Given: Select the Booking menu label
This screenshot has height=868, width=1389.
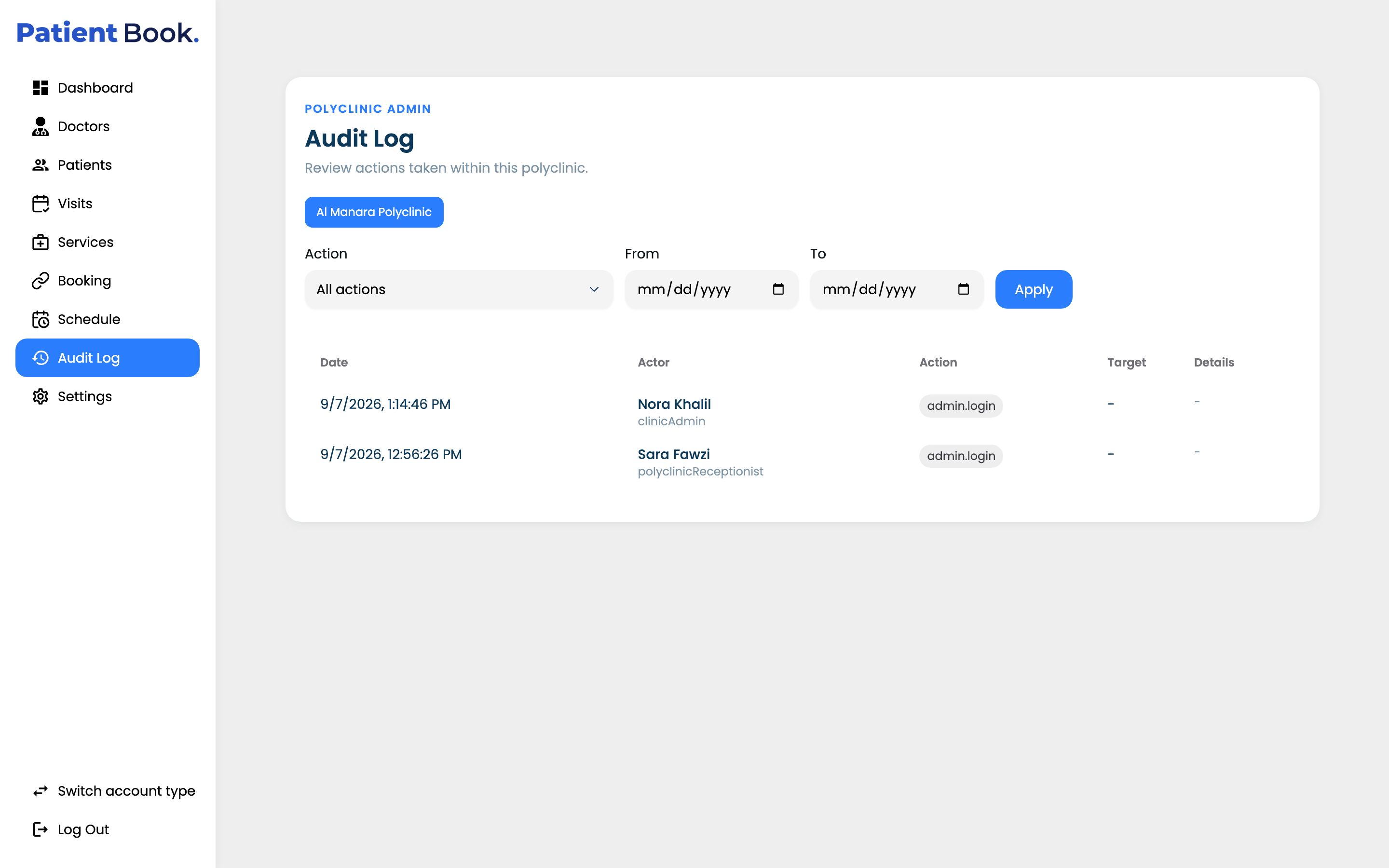Looking at the screenshot, I should tap(84, 281).
